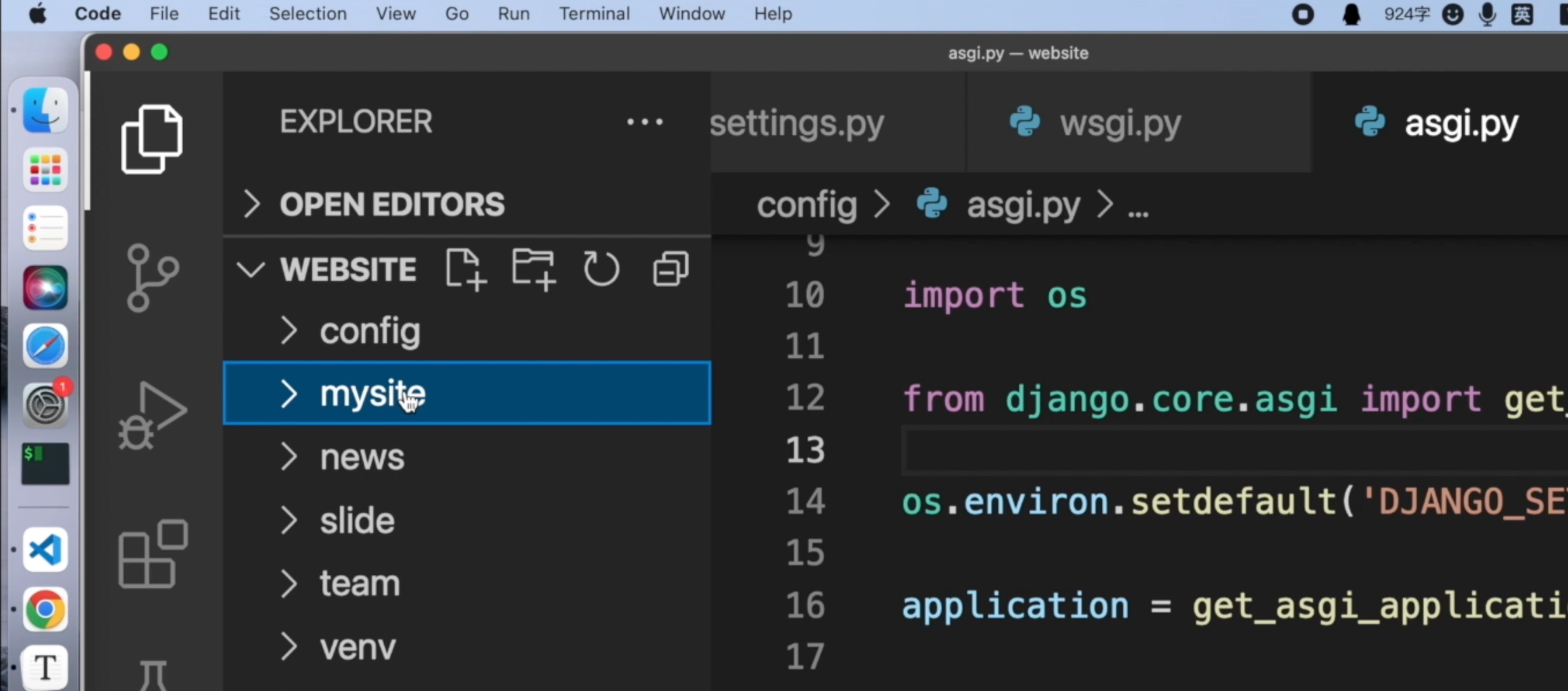Viewport: 1568px width, 691px height.
Task: Place cursor on empty line 13
Action: point(1235,450)
